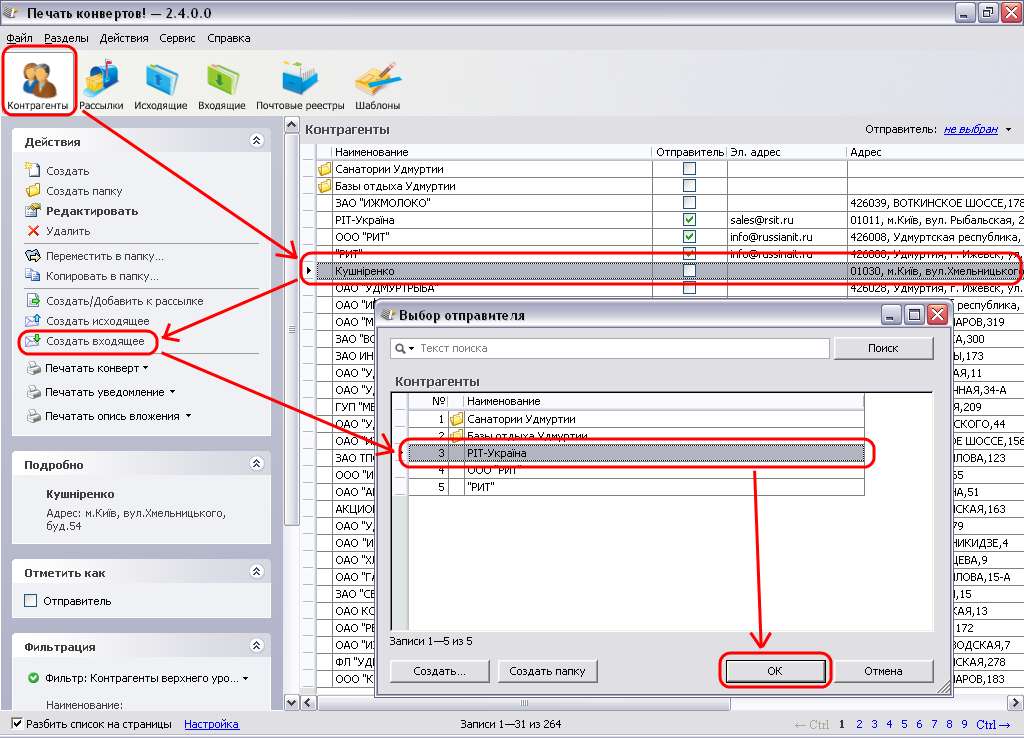1024x738 pixels.
Task: Toggle sender checkbox for ЗАО "ИЖМОЛОКО" row
Action: [689, 203]
